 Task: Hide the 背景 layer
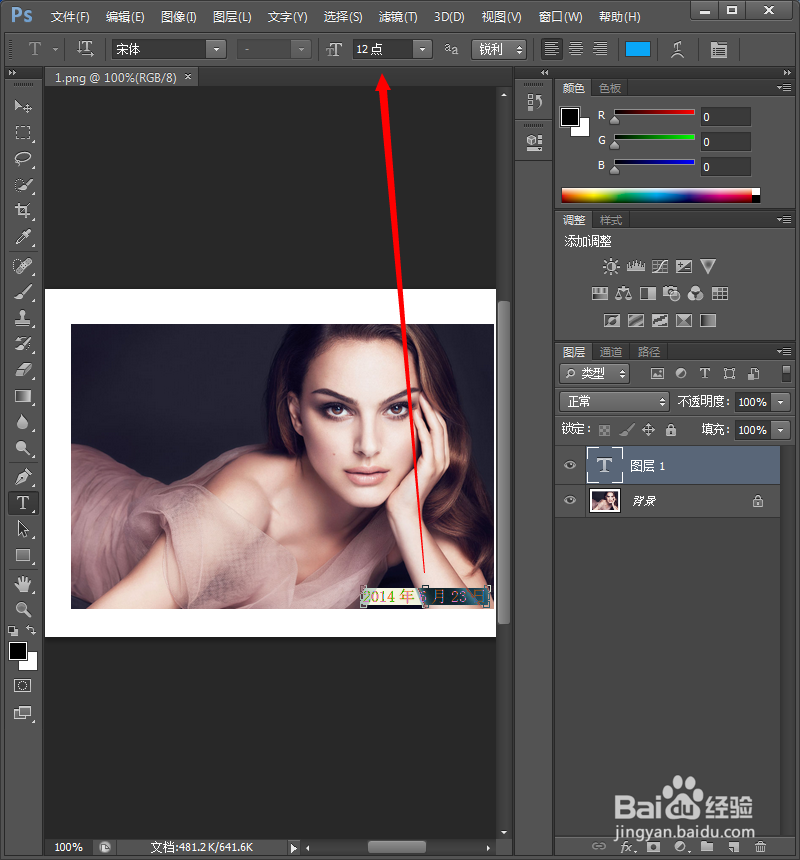[x=570, y=500]
